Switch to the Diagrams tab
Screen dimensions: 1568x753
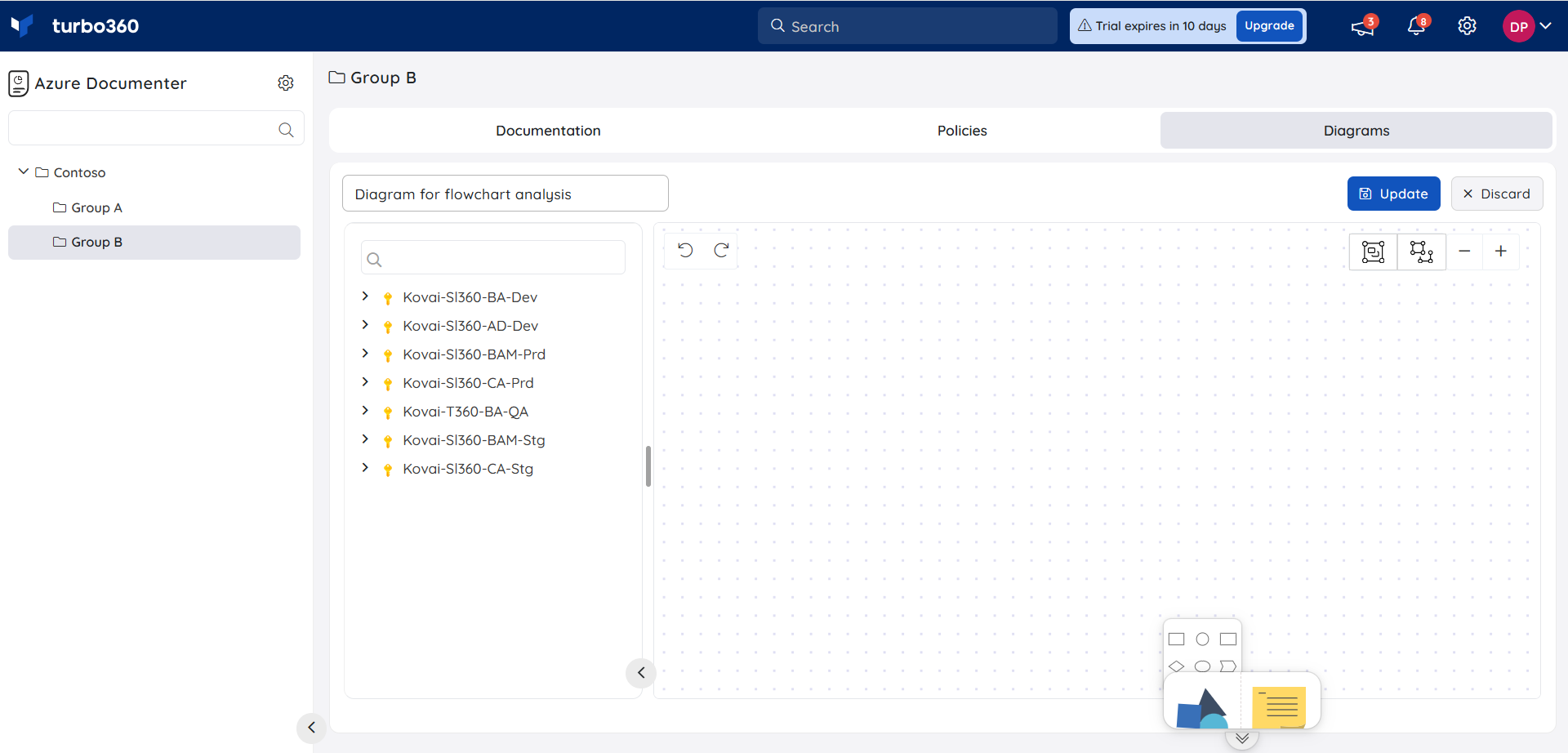pos(1356,131)
